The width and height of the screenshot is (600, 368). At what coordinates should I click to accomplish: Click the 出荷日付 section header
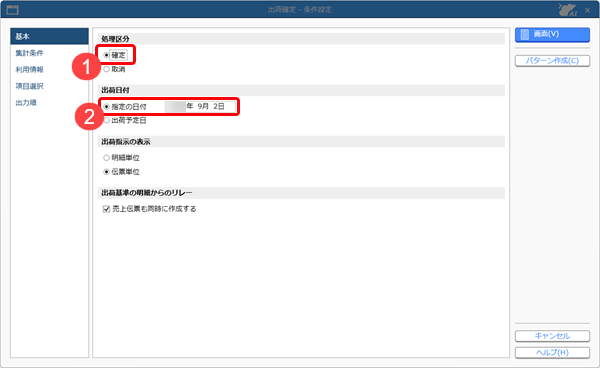coord(301,90)
